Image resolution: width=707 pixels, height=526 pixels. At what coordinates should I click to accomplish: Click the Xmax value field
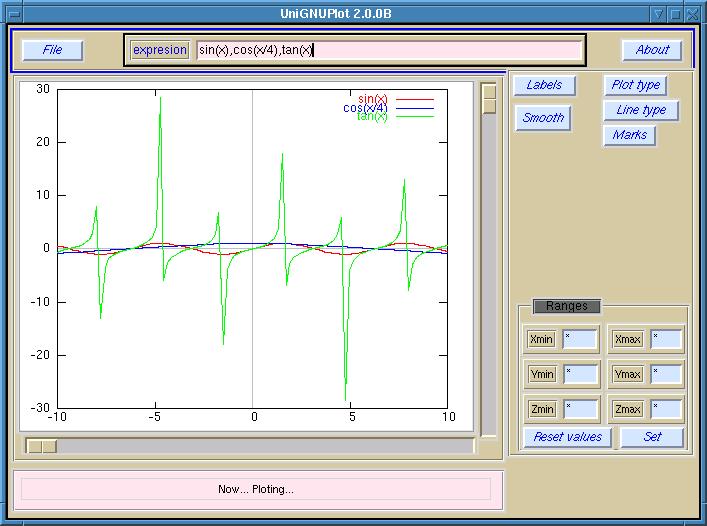click(666, 340)
